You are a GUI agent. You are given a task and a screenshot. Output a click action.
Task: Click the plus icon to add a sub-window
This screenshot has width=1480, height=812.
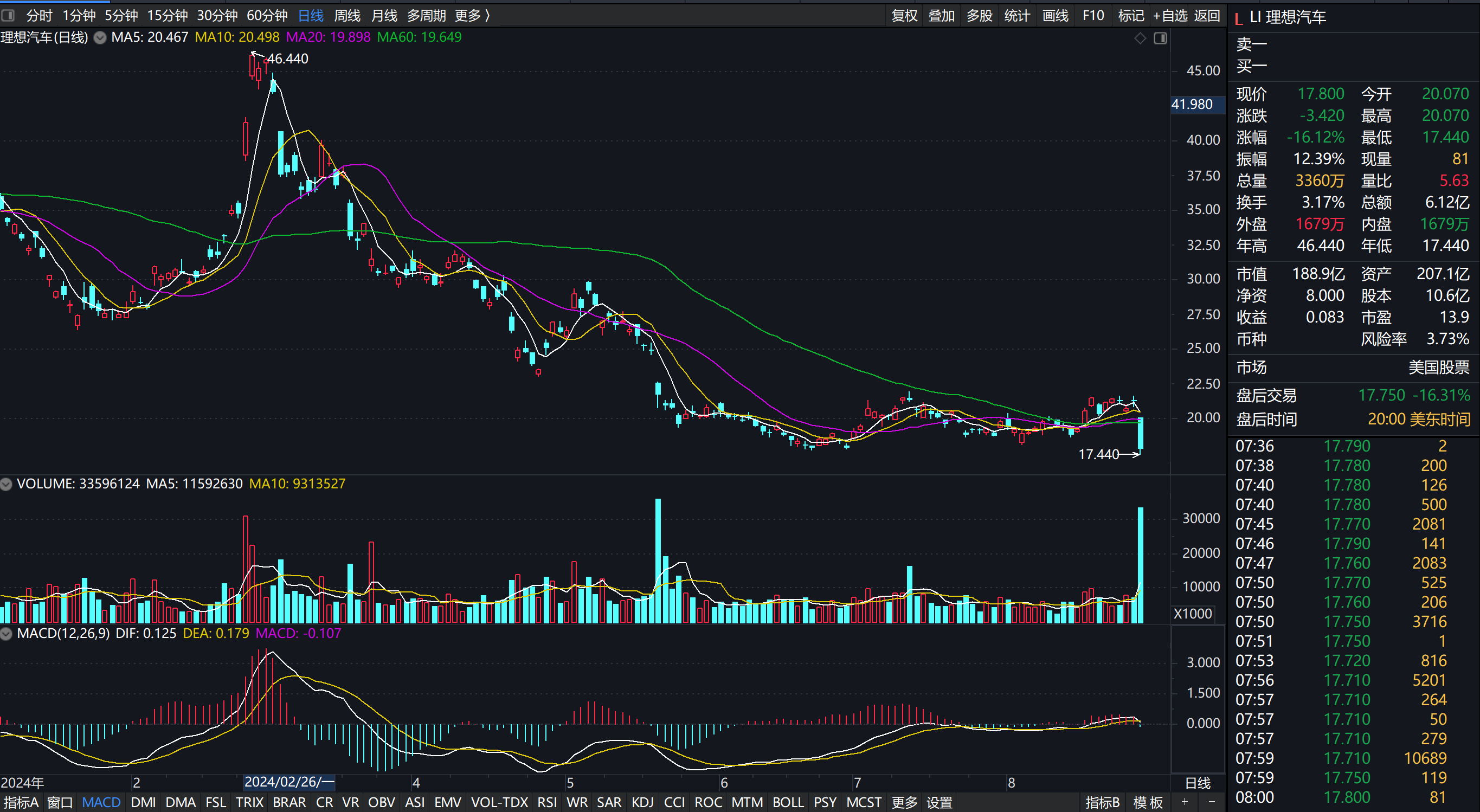pos(1184,802)
